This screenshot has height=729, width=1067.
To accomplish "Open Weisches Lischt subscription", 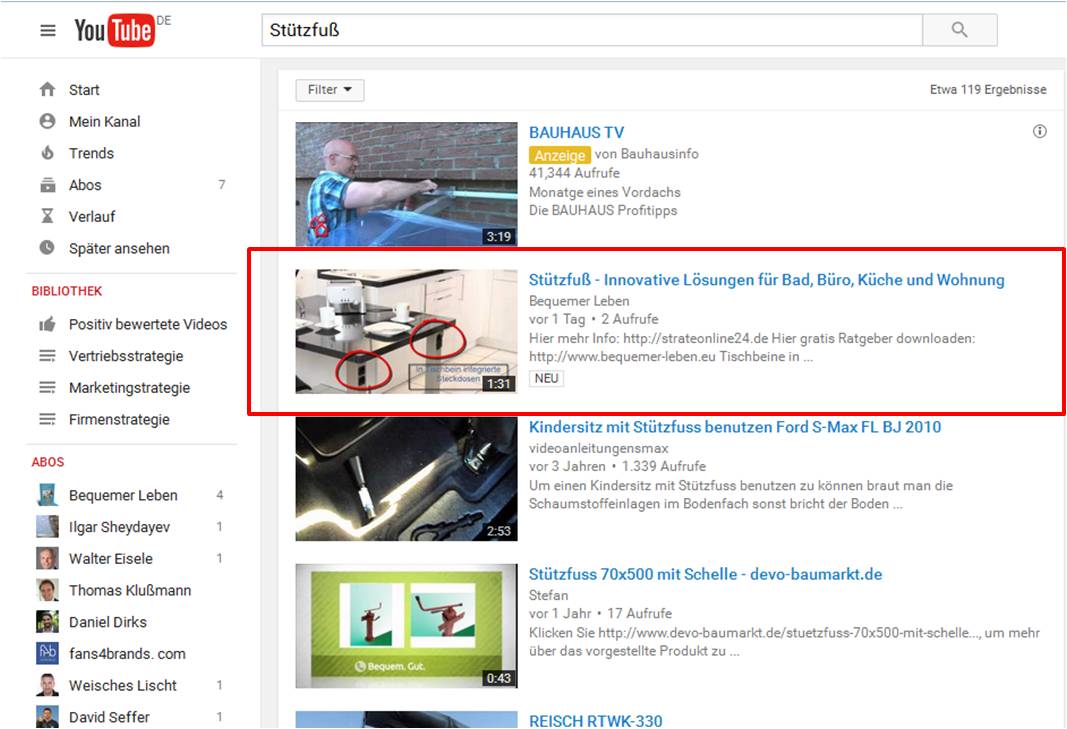I will pos(122,685).
